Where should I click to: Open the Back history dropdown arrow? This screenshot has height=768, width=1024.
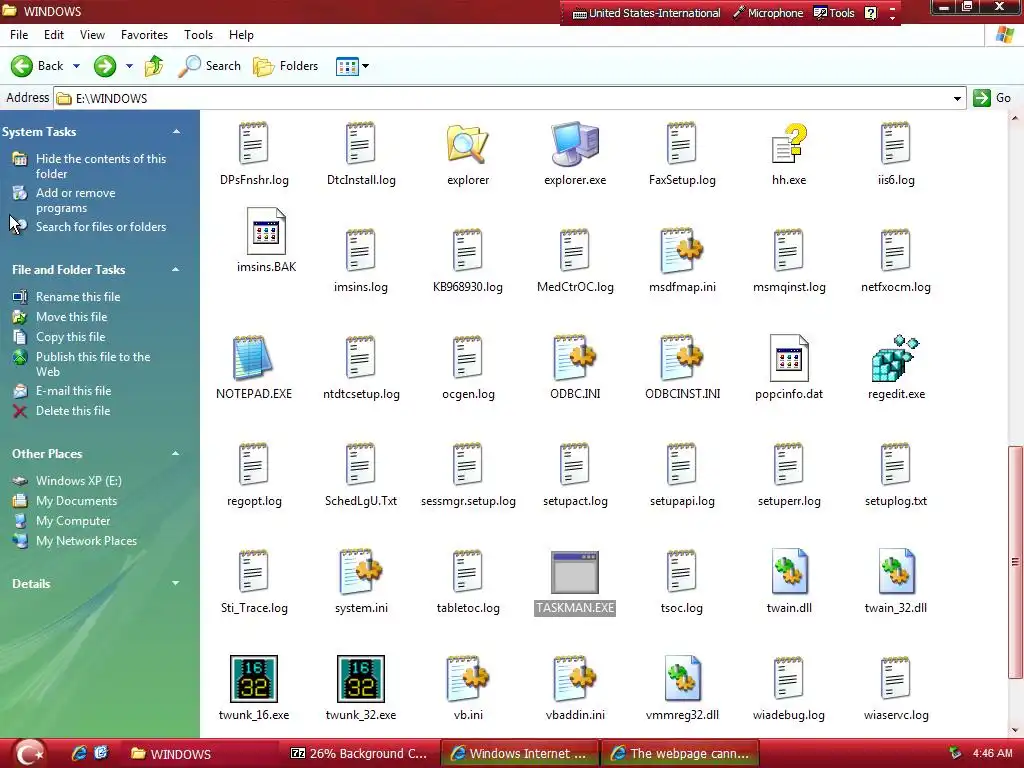[x=76, y=66]
